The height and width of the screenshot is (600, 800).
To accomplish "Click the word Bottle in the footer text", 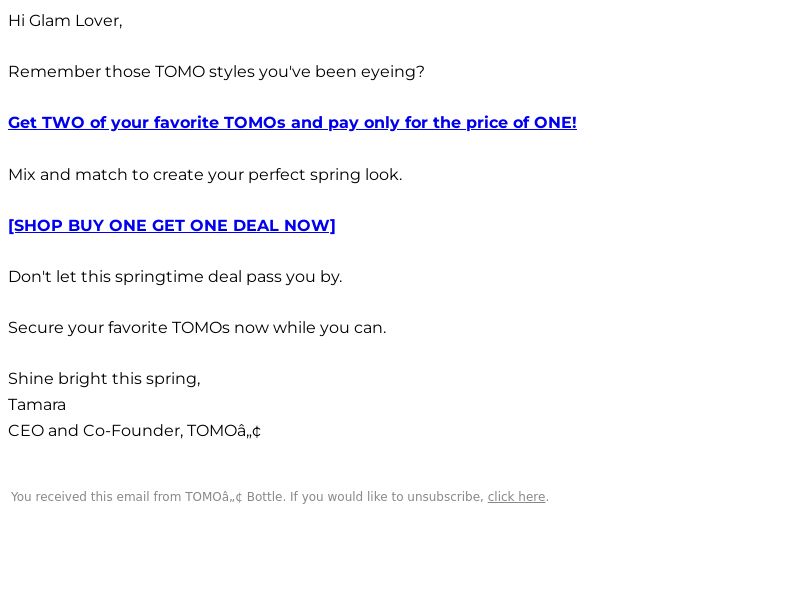I will [266, 497].
